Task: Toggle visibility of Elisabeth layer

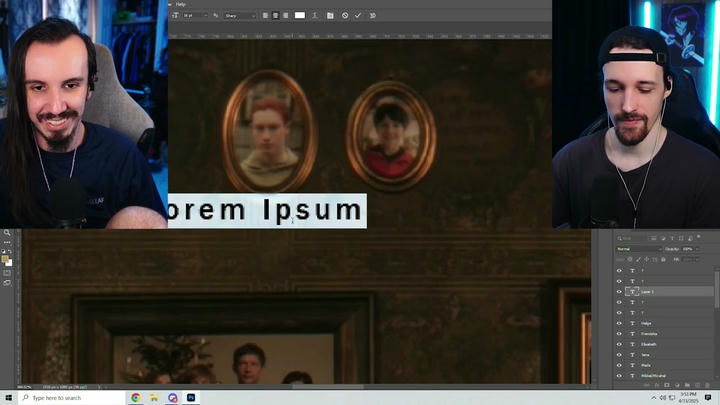Action: click(x=619, y=344)
